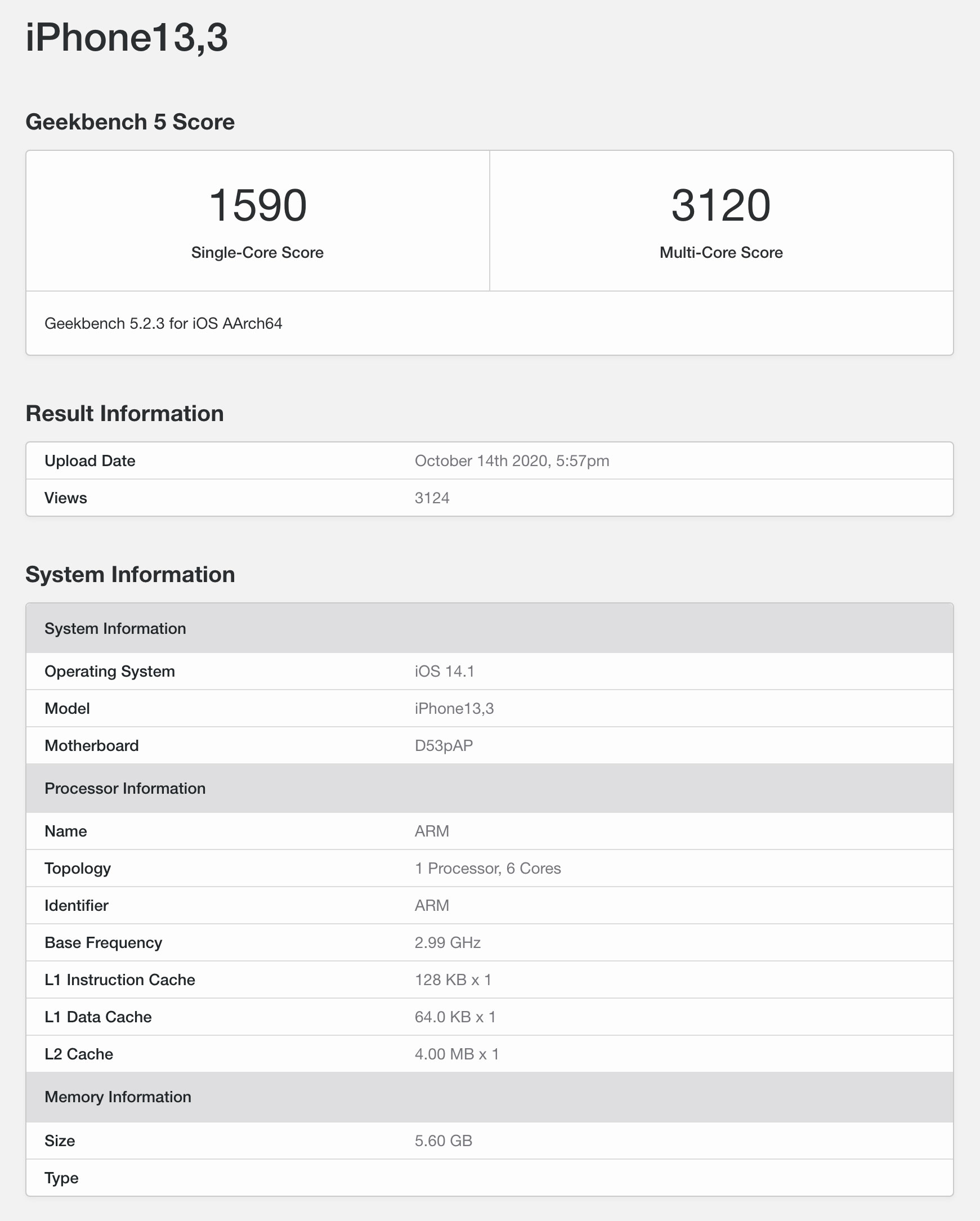This screenshot has width=980, height=1221.
Task: Click the Result Information heading
Action: pyautogui.click(x=124, y=413)
